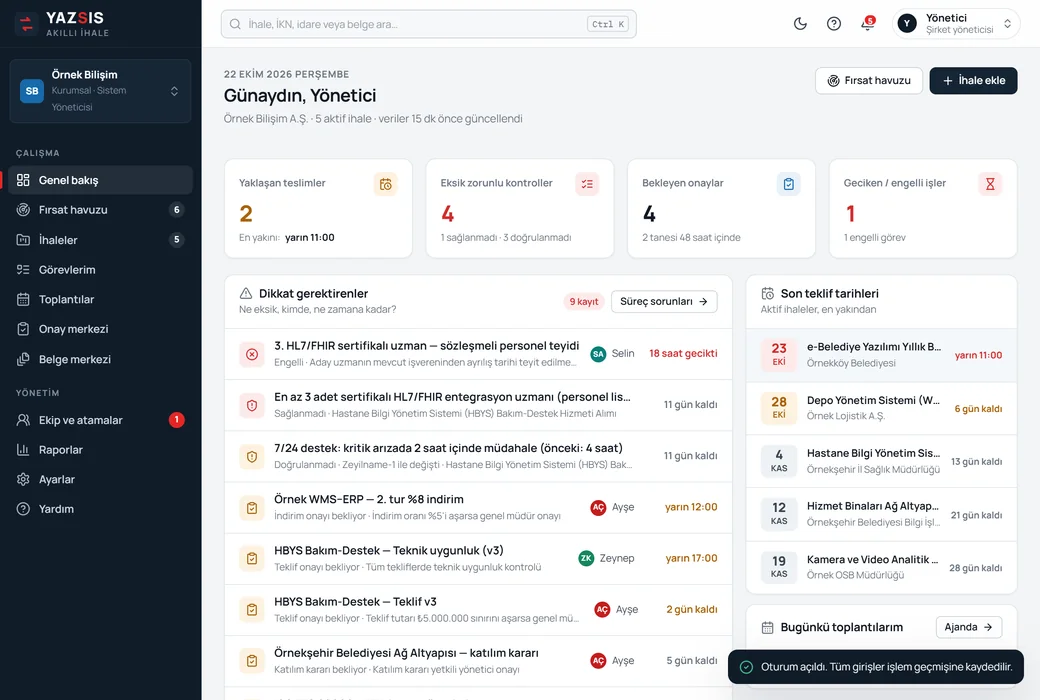Navigate to Onay merkezi
The image size is (1040, 700).
(x=101, y=329)
